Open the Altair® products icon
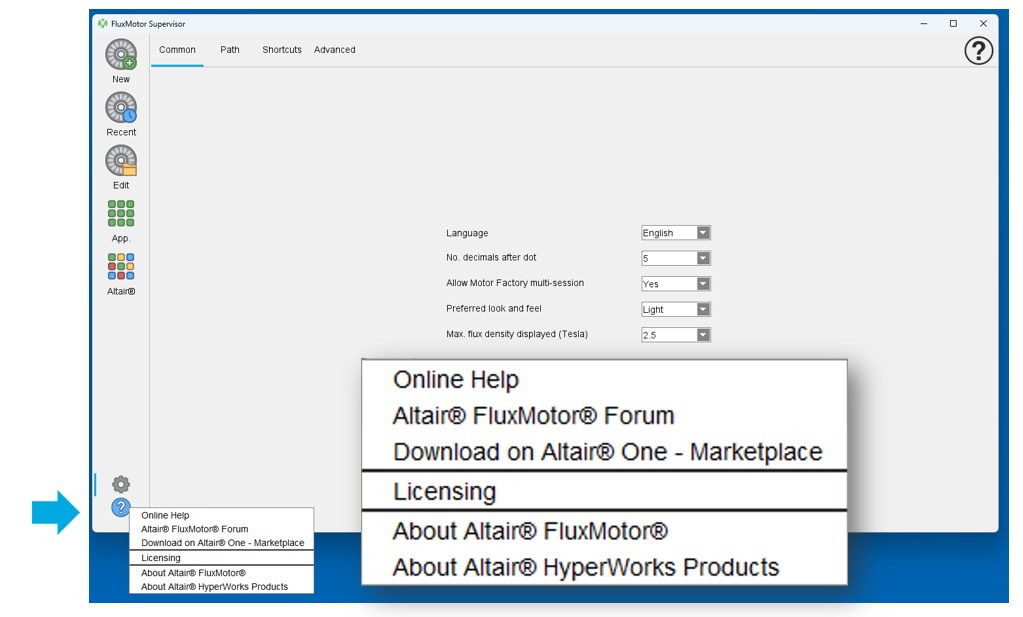 point(121,267)
